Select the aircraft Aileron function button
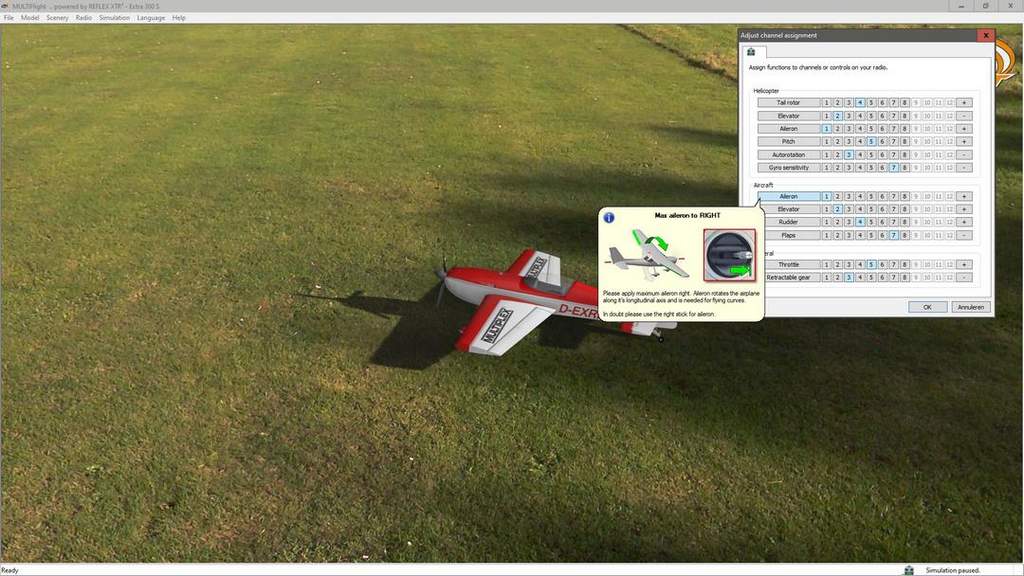This screenshot has height=576, width=1024. 788,196
